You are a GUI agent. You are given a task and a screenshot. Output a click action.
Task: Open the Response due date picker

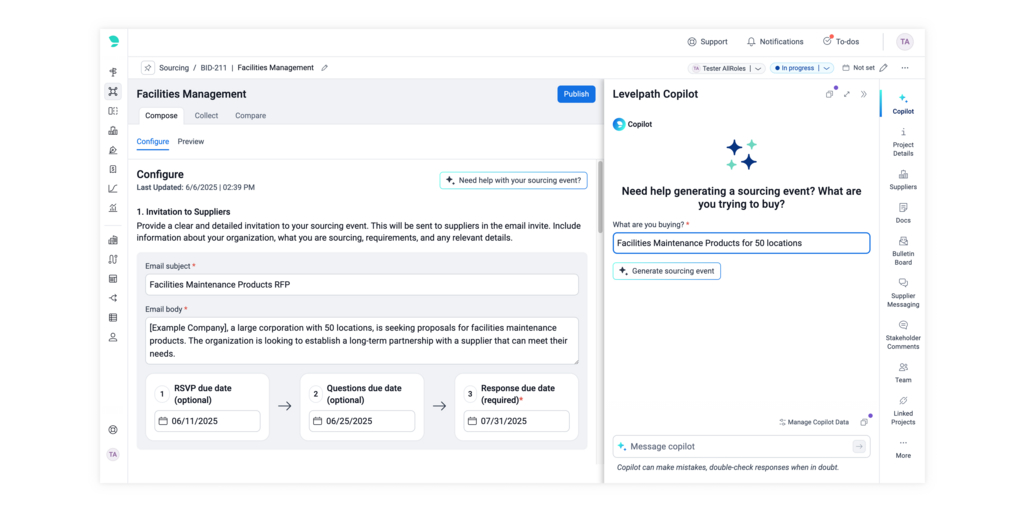516,421
